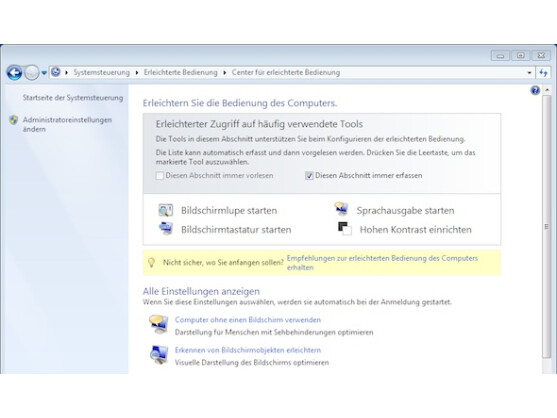Screen dimensions: 557x418
Task: Open Erkennen von Bildschirmobjekten erleichtern
Action: point(248,350)
